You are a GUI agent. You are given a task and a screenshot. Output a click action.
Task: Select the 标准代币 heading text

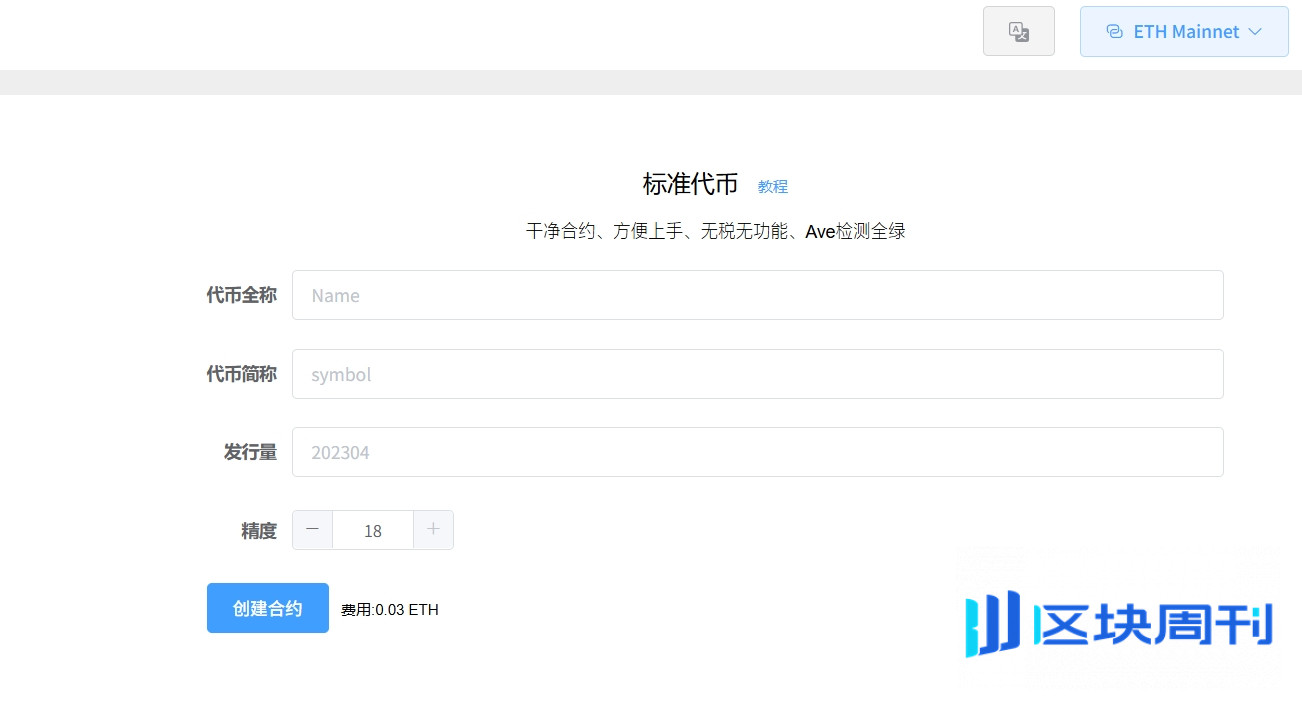(690, 184)
